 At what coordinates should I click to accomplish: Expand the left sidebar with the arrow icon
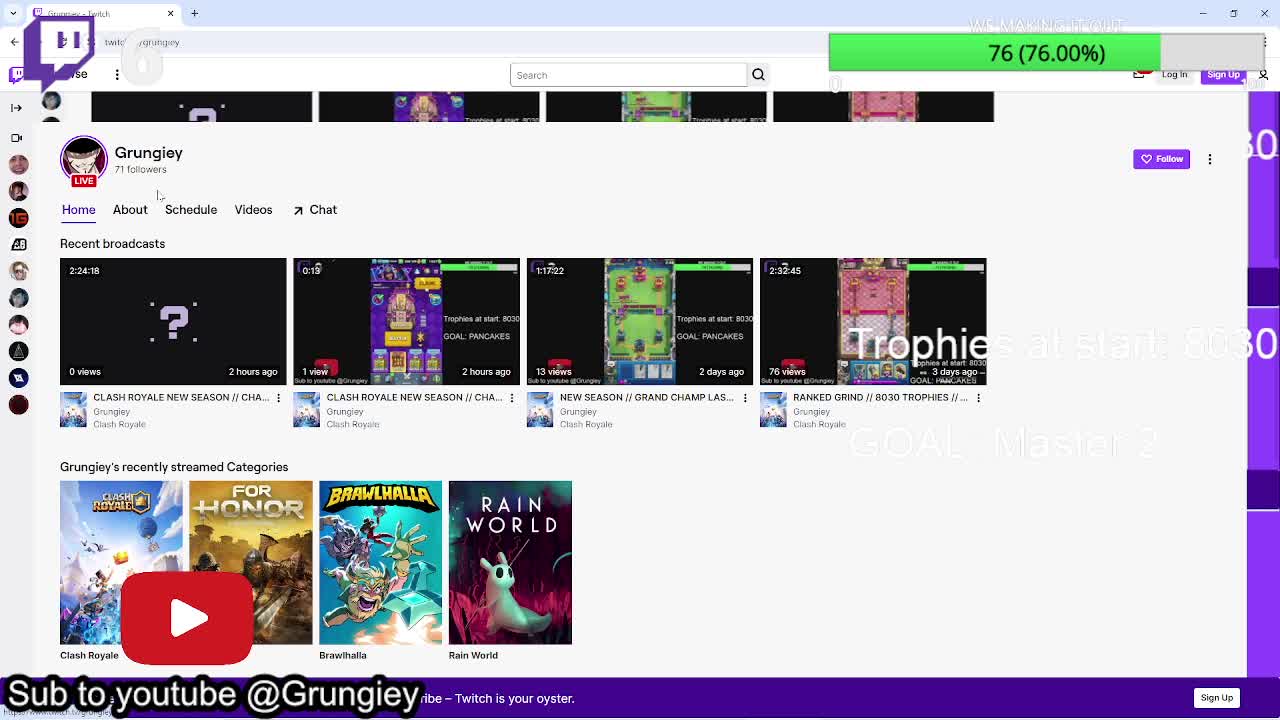point(16,107)
